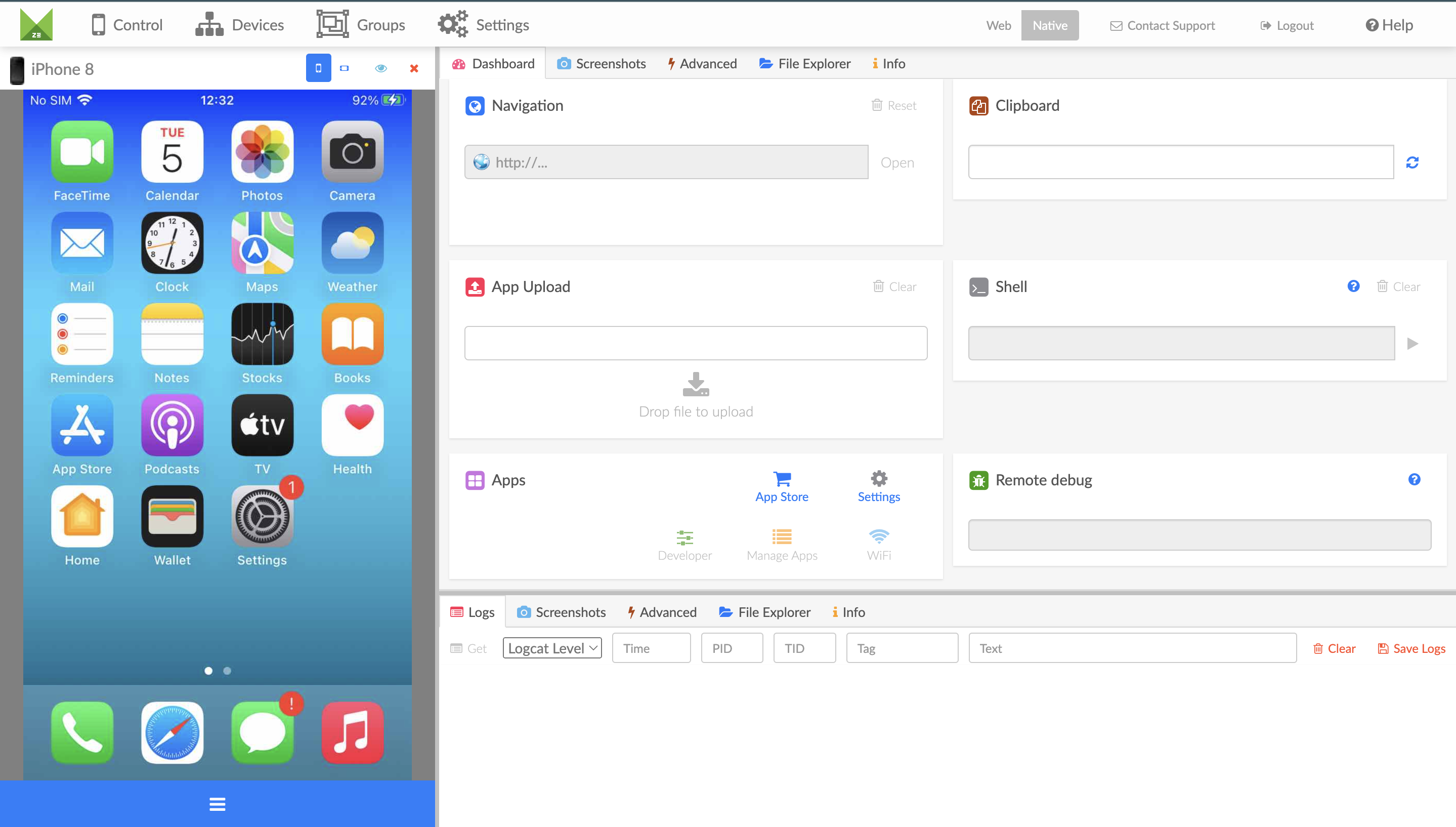
Task: Switch to top Advanced tab
Action: [702, 64]
